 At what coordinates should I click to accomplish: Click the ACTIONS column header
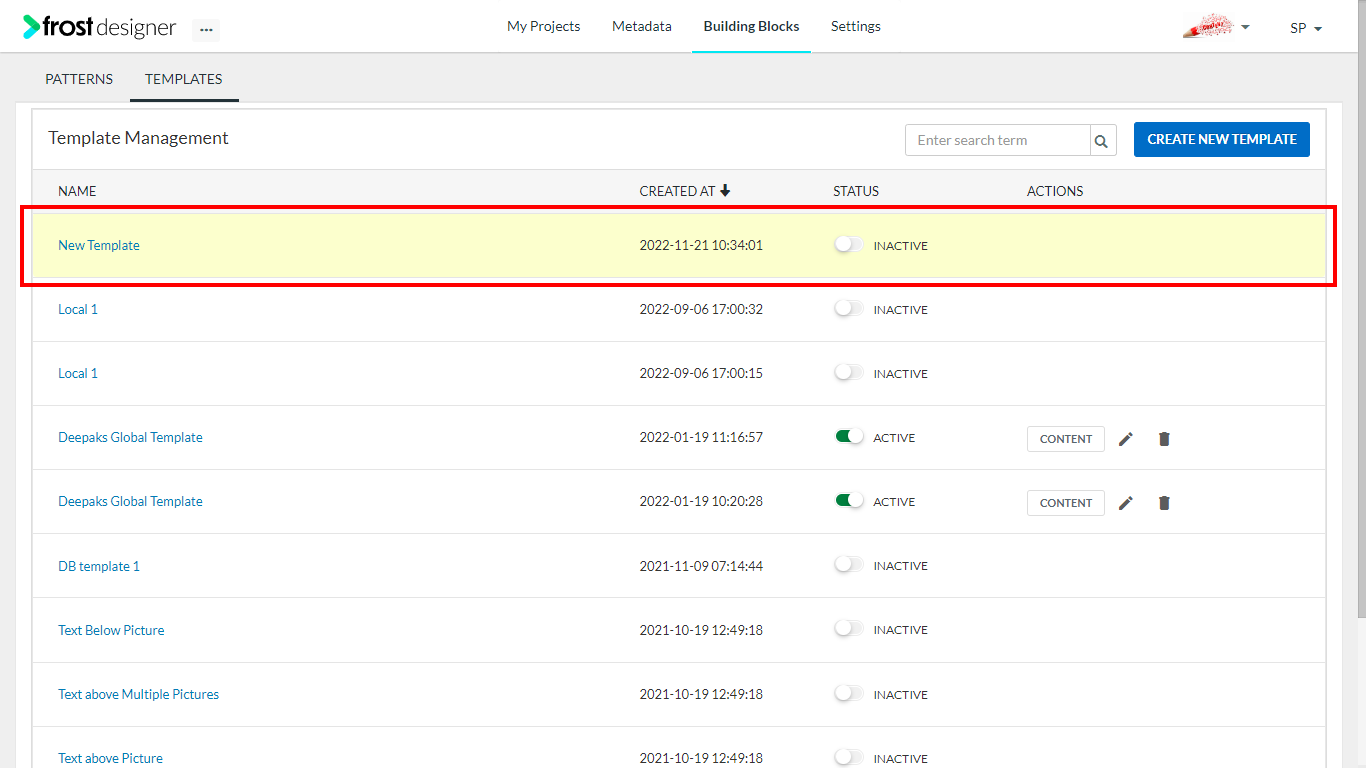click(x=1055, y=191)
